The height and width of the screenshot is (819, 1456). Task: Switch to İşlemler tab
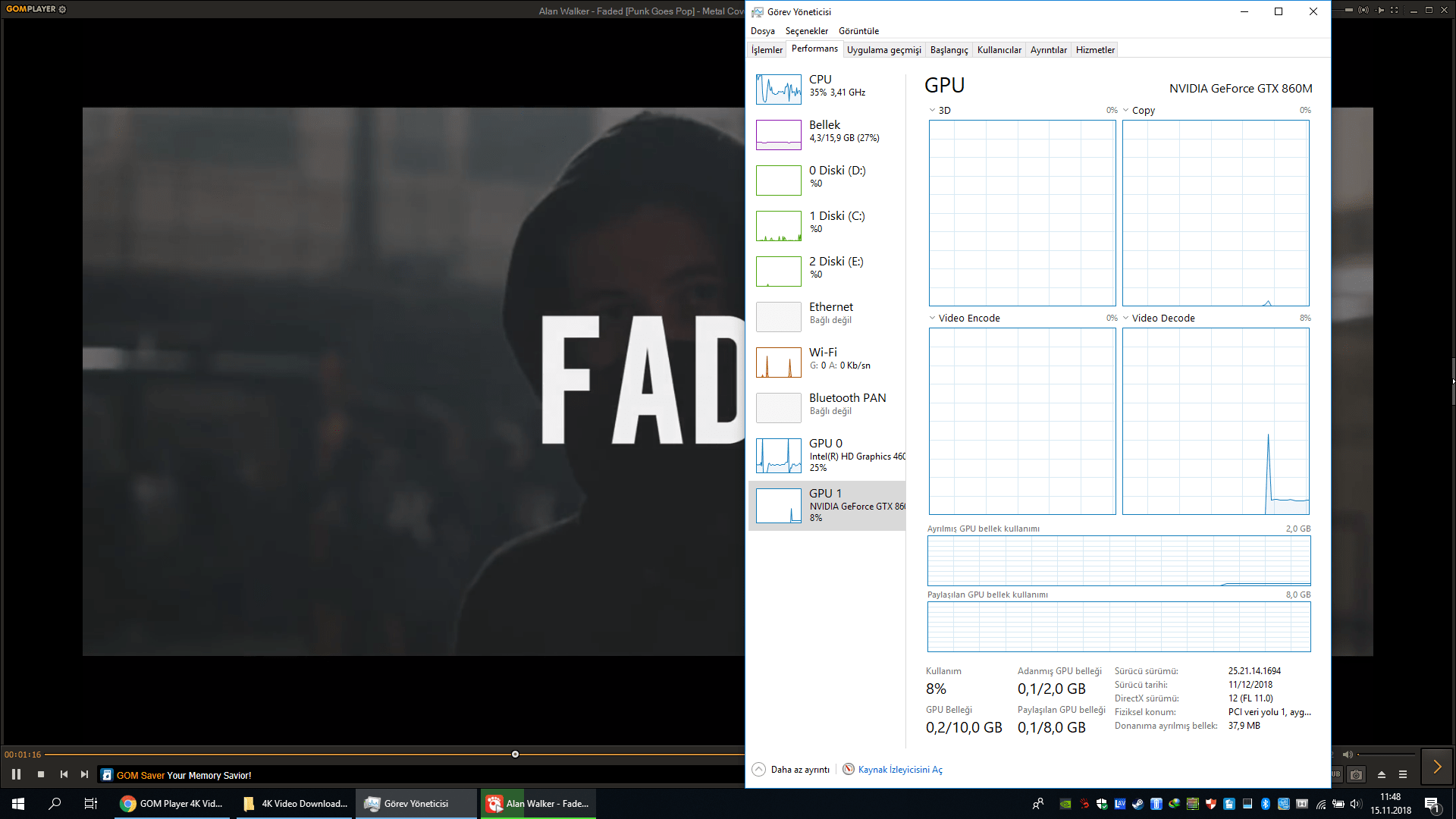click(767, 50)
